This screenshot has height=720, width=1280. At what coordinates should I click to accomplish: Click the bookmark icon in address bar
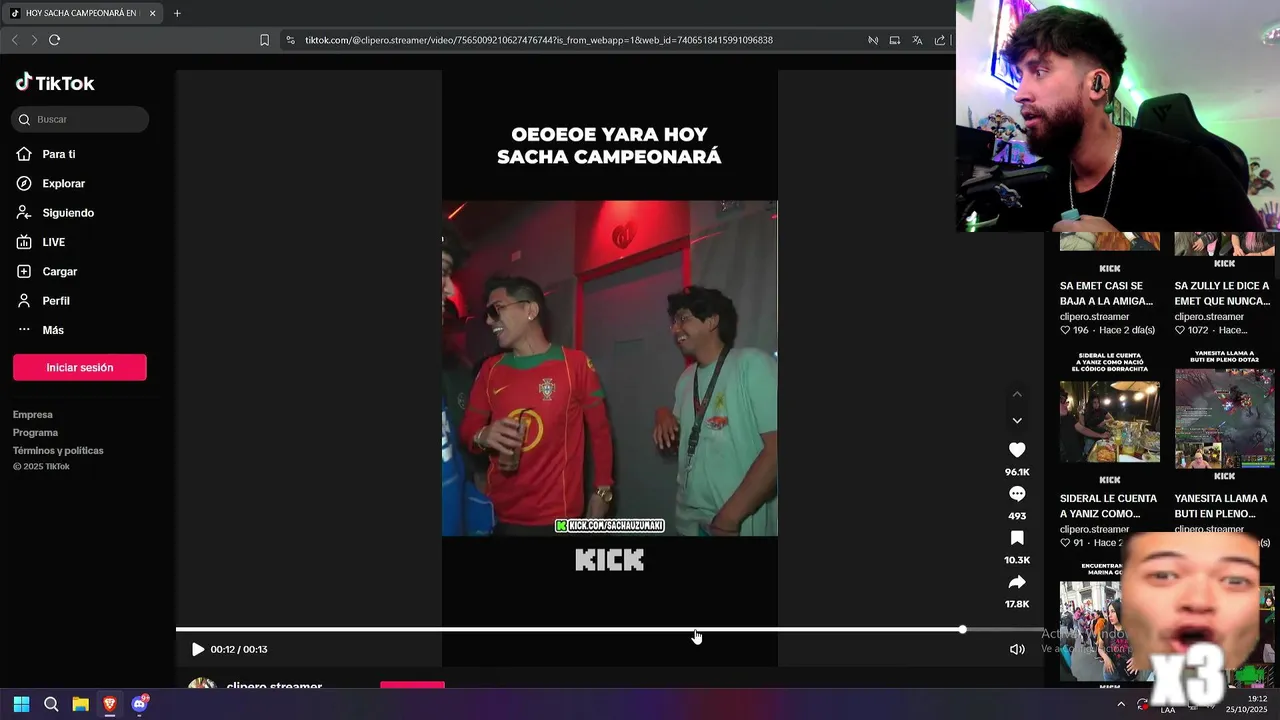coord(264,40)
